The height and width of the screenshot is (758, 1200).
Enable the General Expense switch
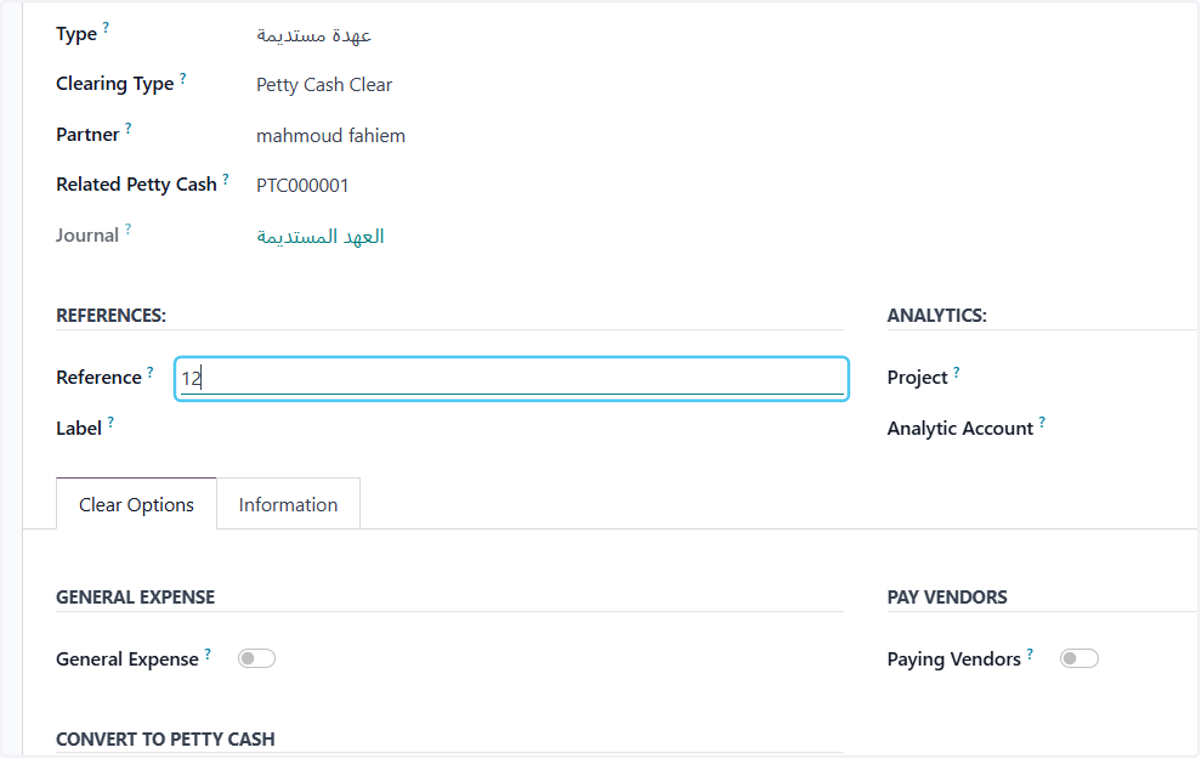point(257,658)
